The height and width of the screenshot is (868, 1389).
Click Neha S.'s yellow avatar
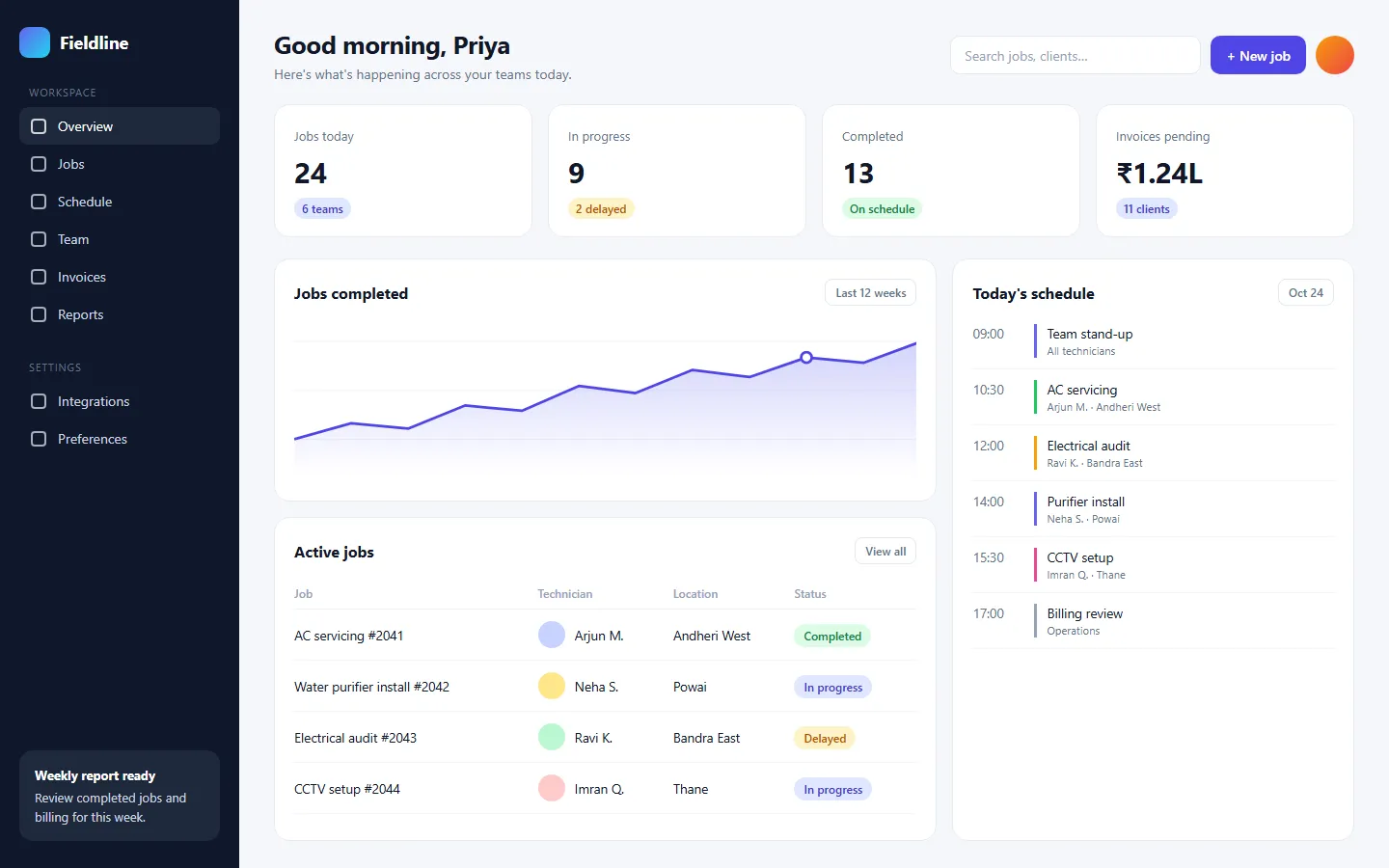point(552,686)
